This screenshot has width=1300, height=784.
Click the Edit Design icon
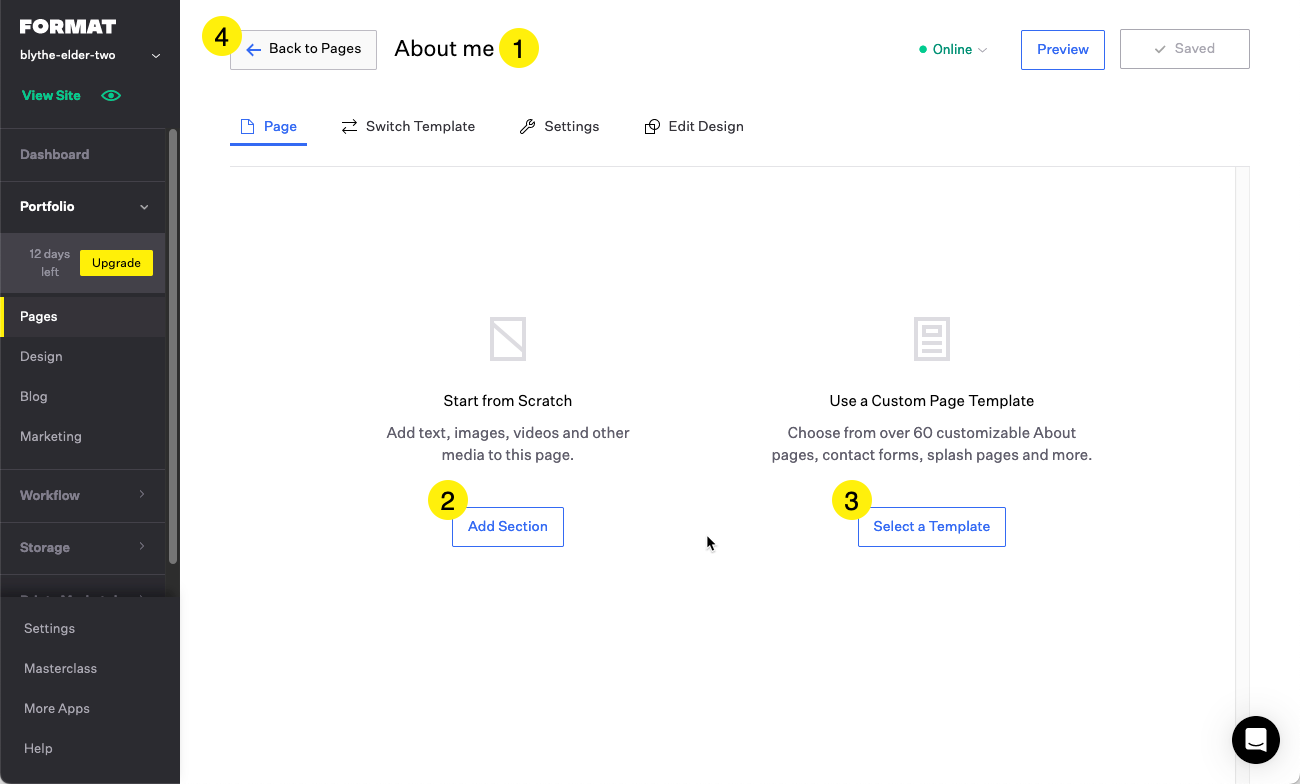[x=653, y=126]
